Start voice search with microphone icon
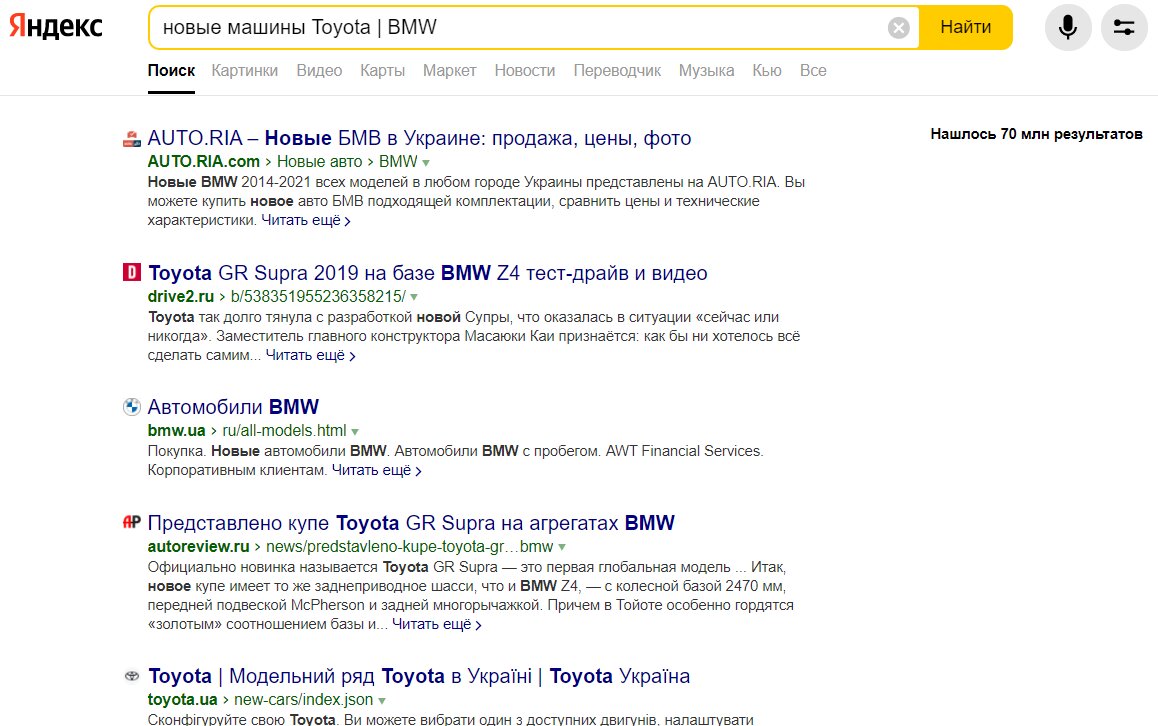1158x726 pixels. [1067, 27]
